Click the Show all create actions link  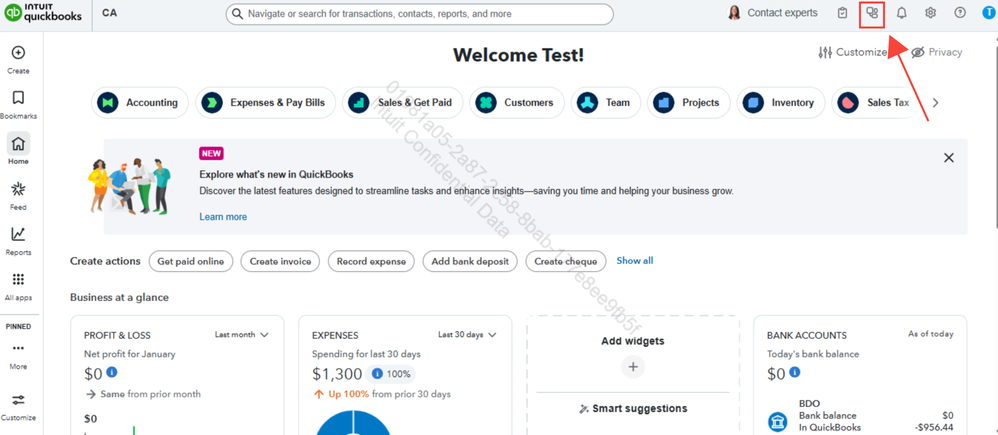pyautogui.click(x=635, y=260)
